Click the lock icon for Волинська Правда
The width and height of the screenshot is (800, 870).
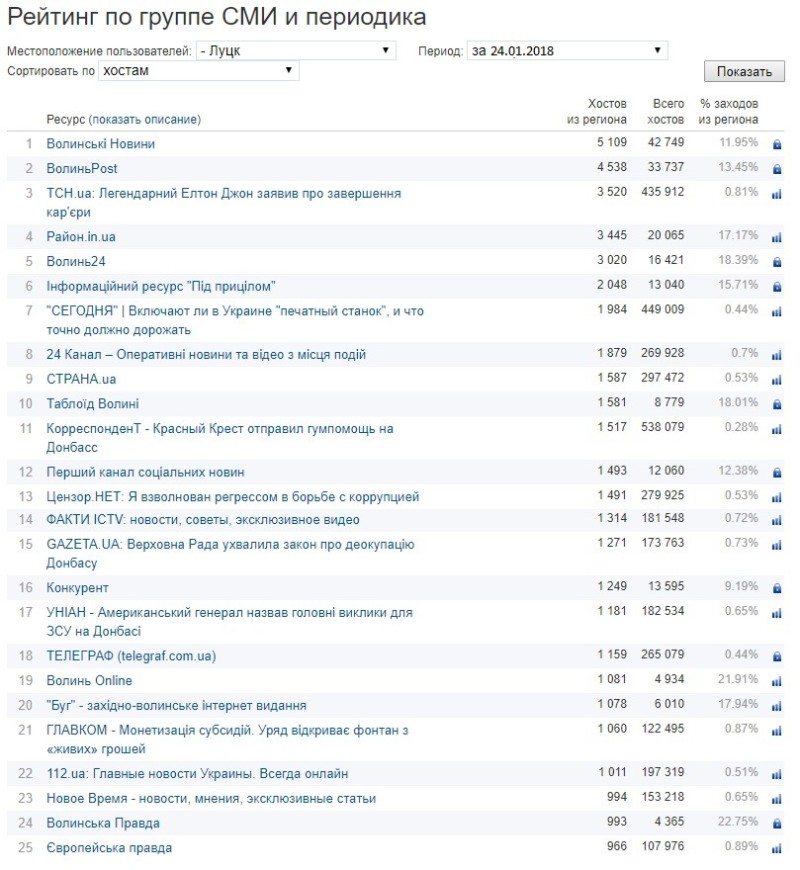click(x=776, y=824)
